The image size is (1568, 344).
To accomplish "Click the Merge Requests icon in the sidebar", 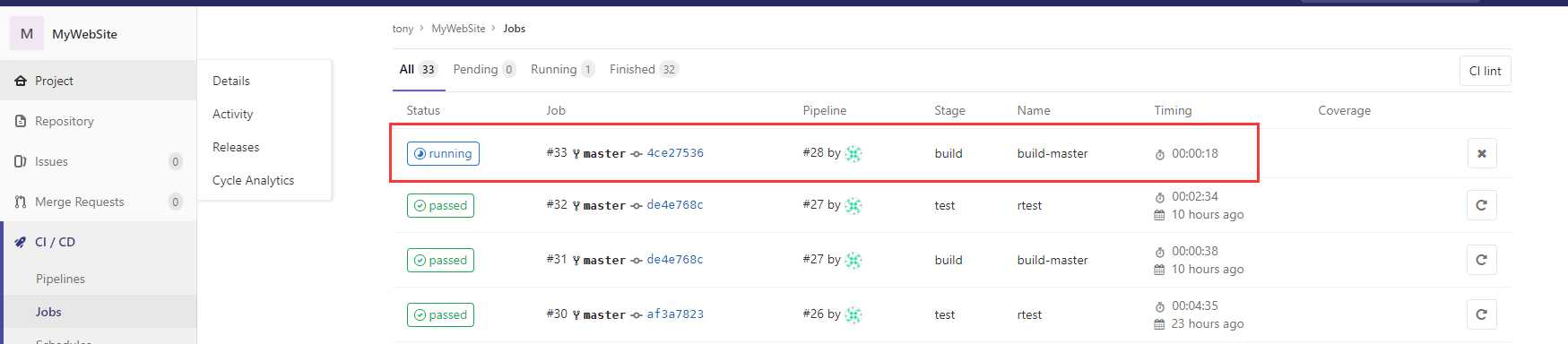I will tap(21, 202).
